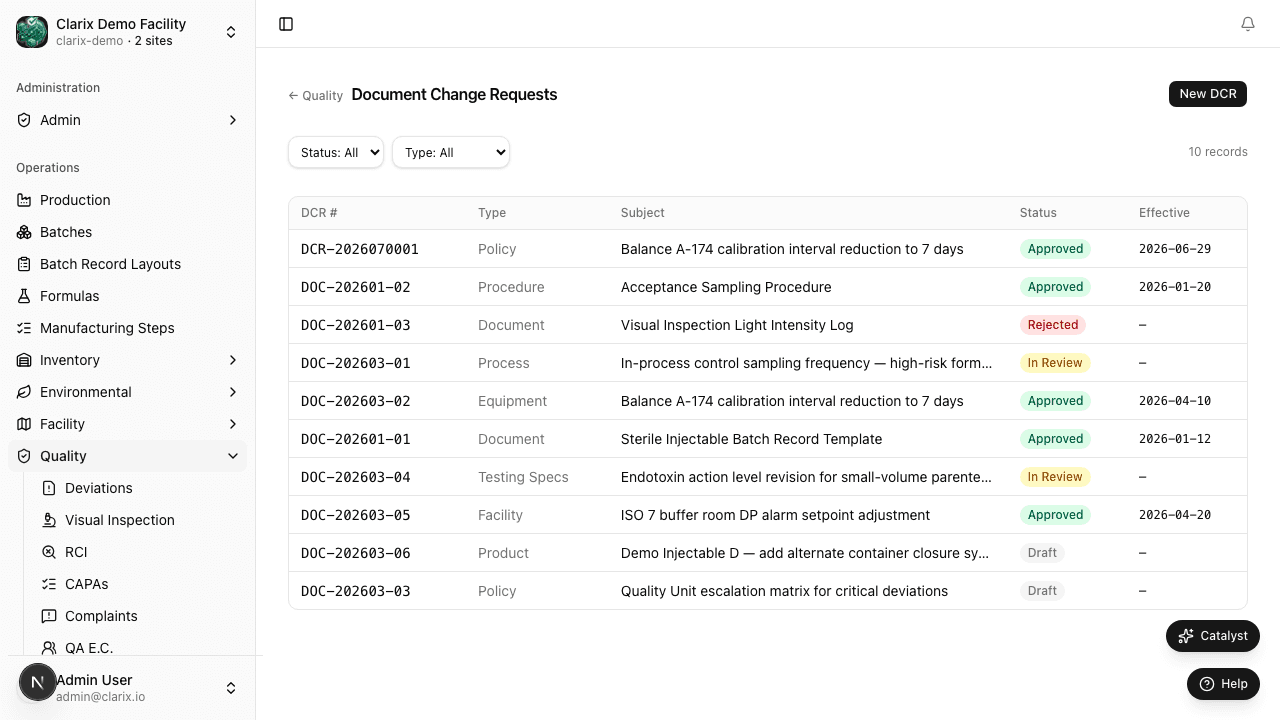Open the Complaints link
1280x720 pixels.
point(140,616)
